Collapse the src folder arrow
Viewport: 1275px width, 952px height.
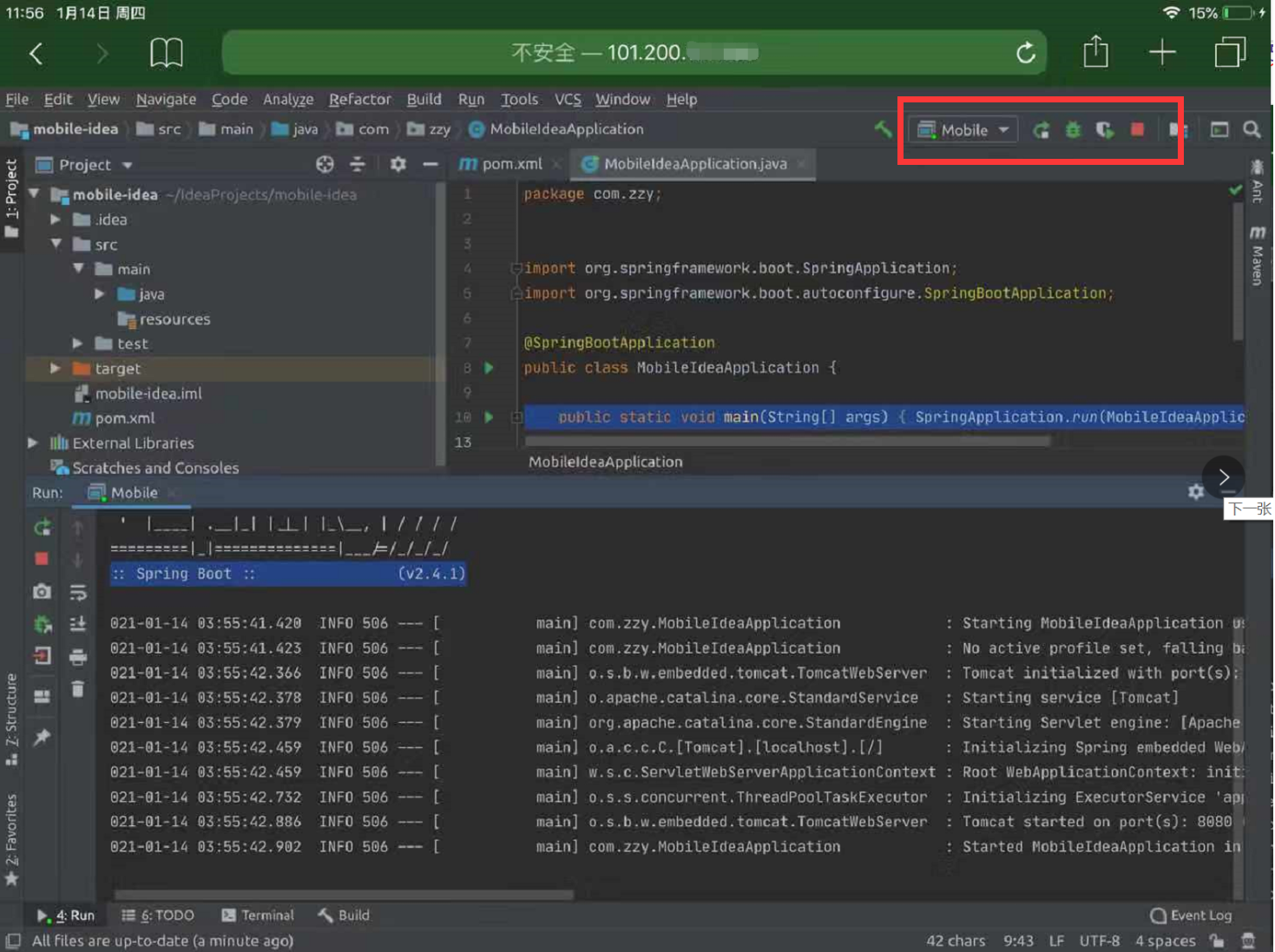tap(56, 244)
